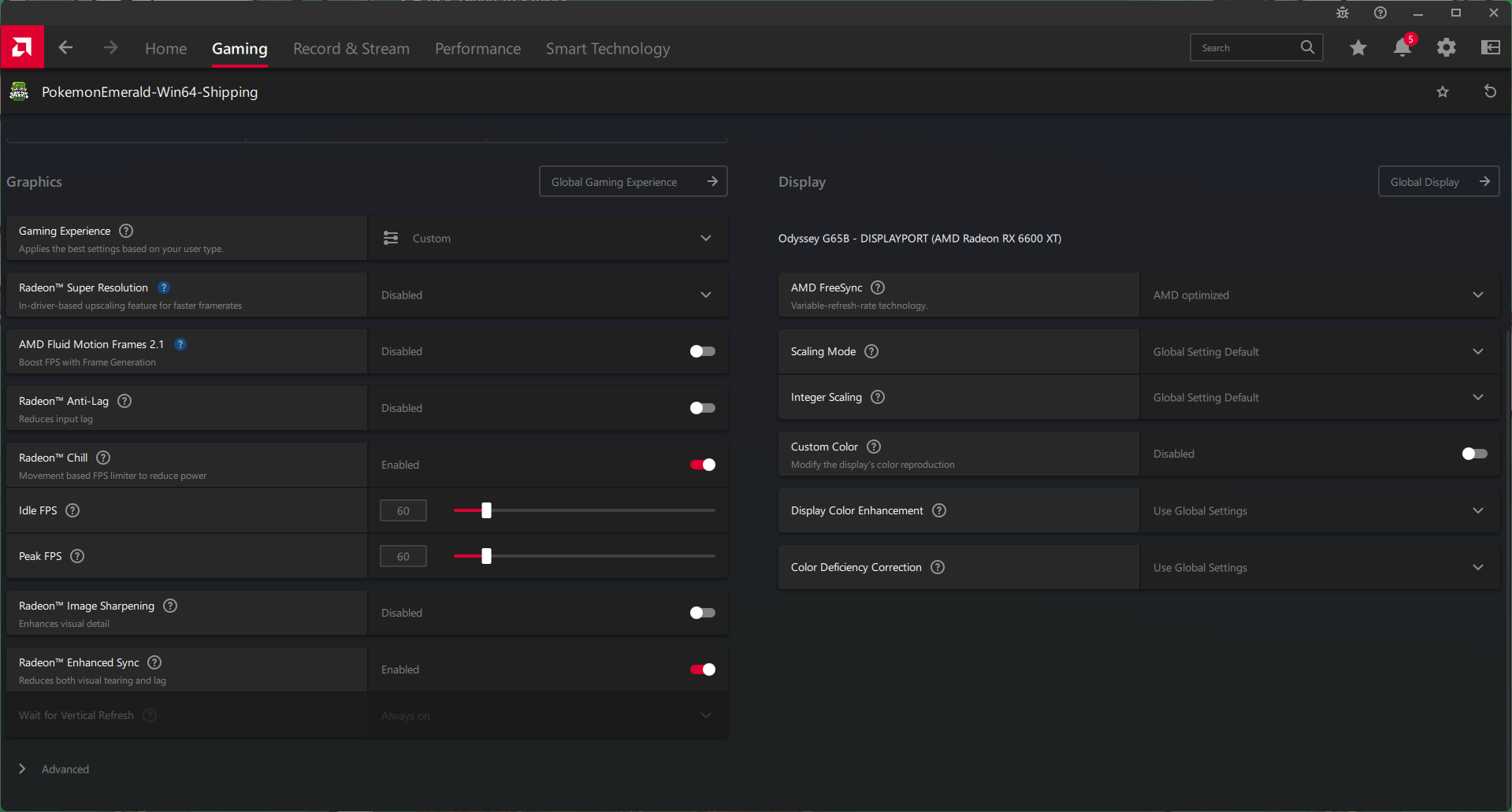Show help for AMD FreeSync
The height and width of the screenshot is (812, 1512).
tap(878, 287)
